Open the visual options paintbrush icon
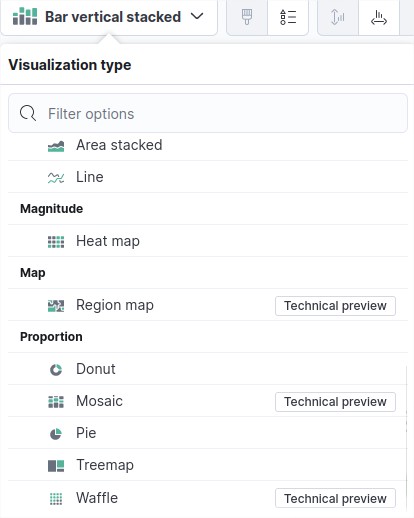This screenshot has height=518, width=414. pos(247,17)
